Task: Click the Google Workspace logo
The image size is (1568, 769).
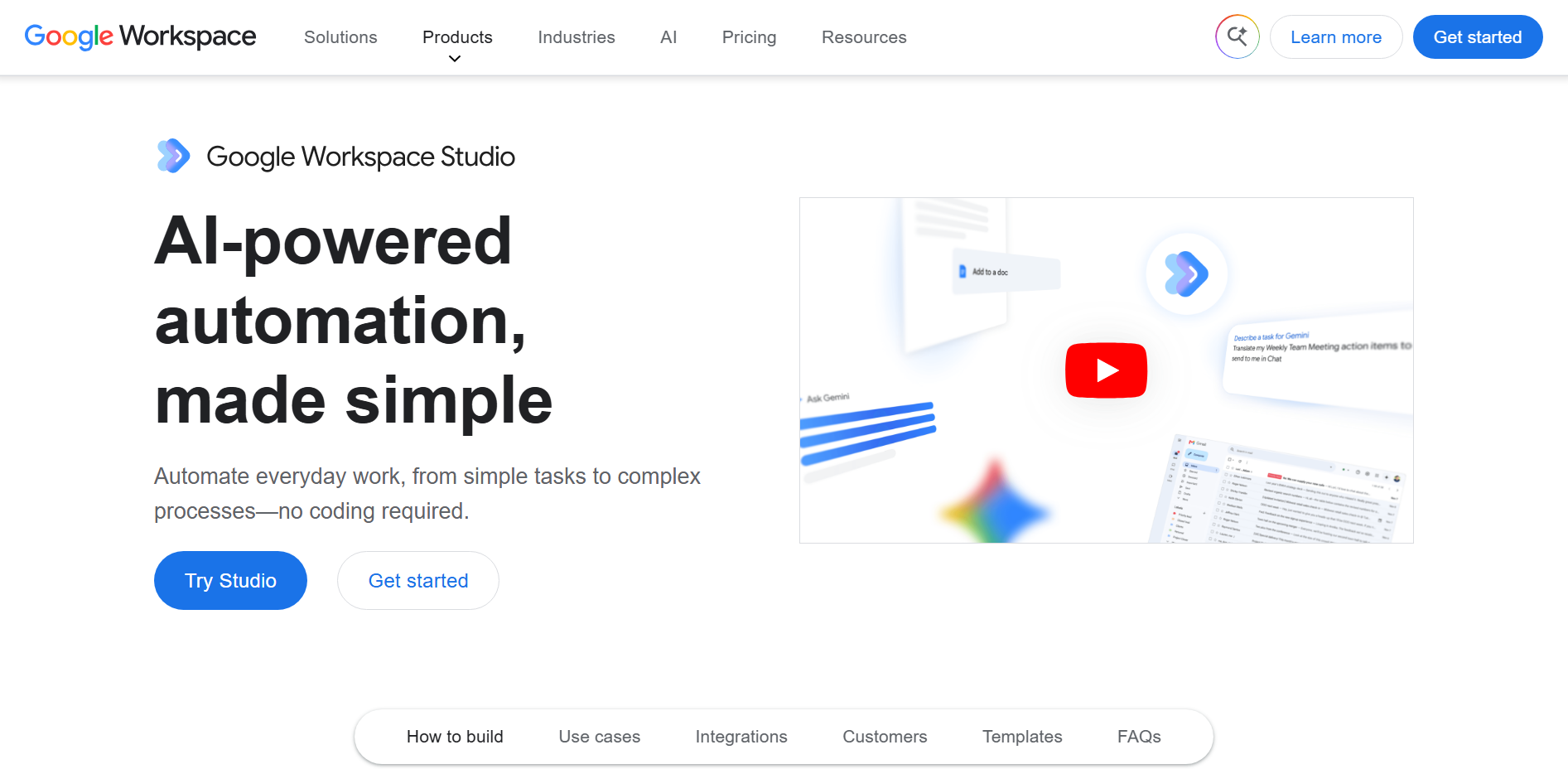Action: 141,36
